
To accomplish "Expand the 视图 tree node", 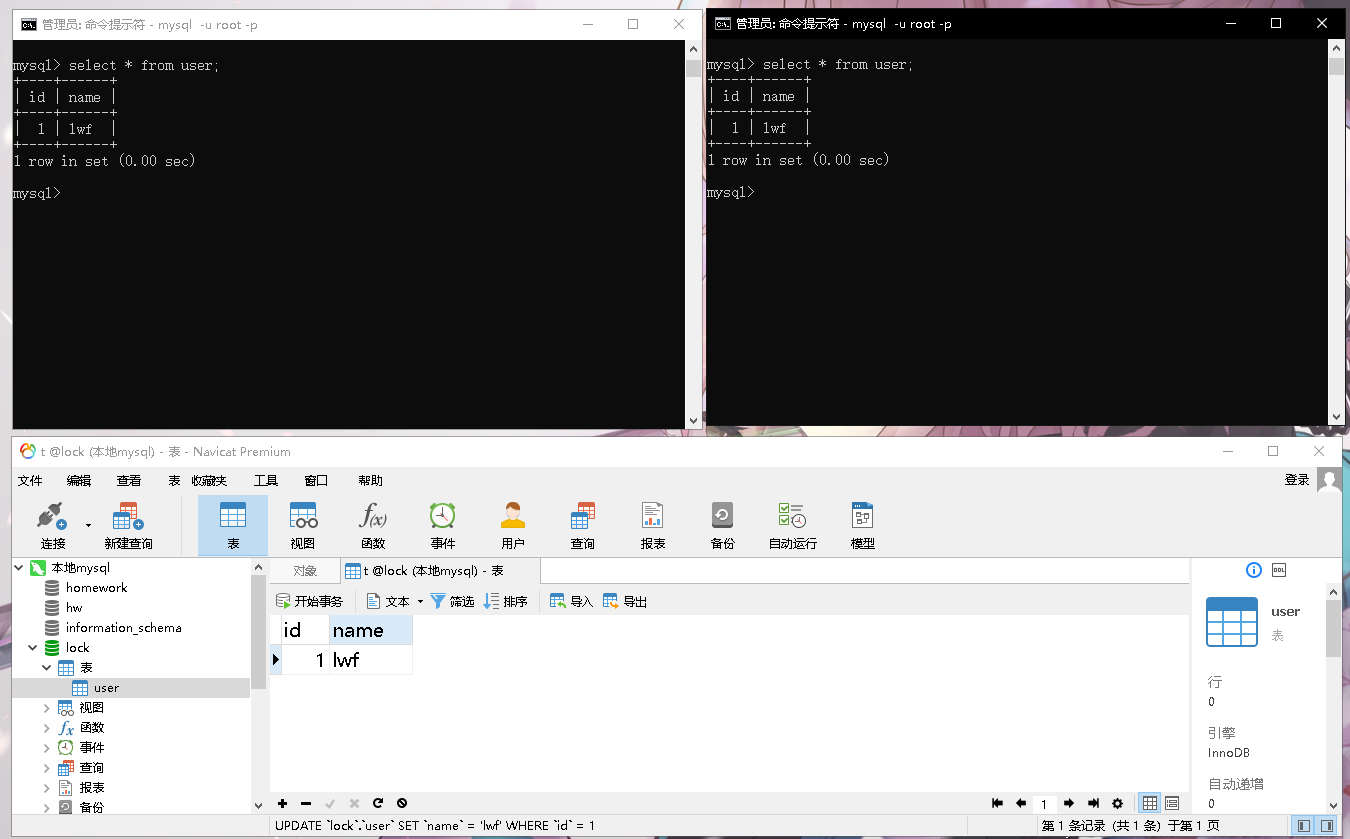I will [46, 707].
